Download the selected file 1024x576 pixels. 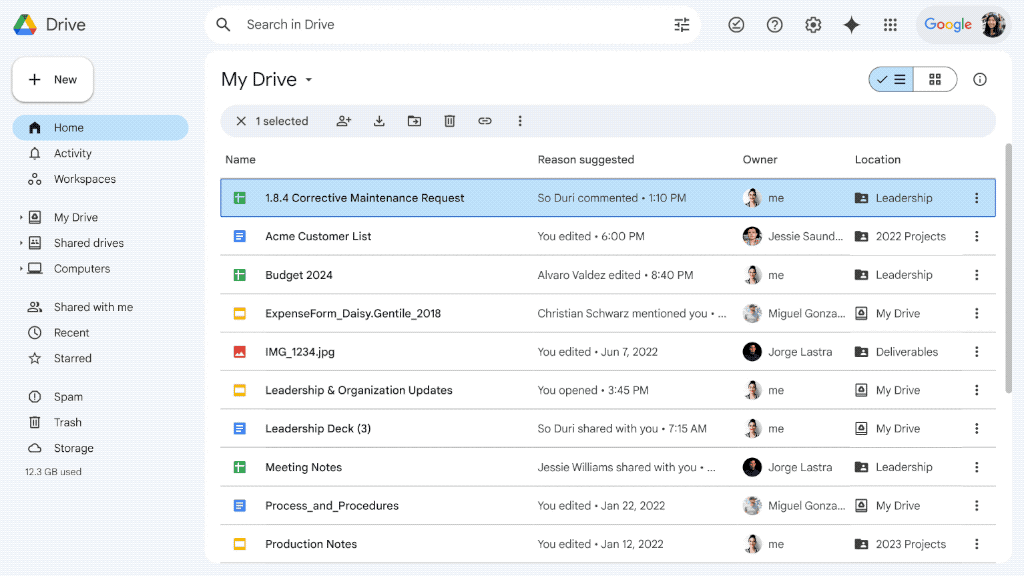(379, 120)
